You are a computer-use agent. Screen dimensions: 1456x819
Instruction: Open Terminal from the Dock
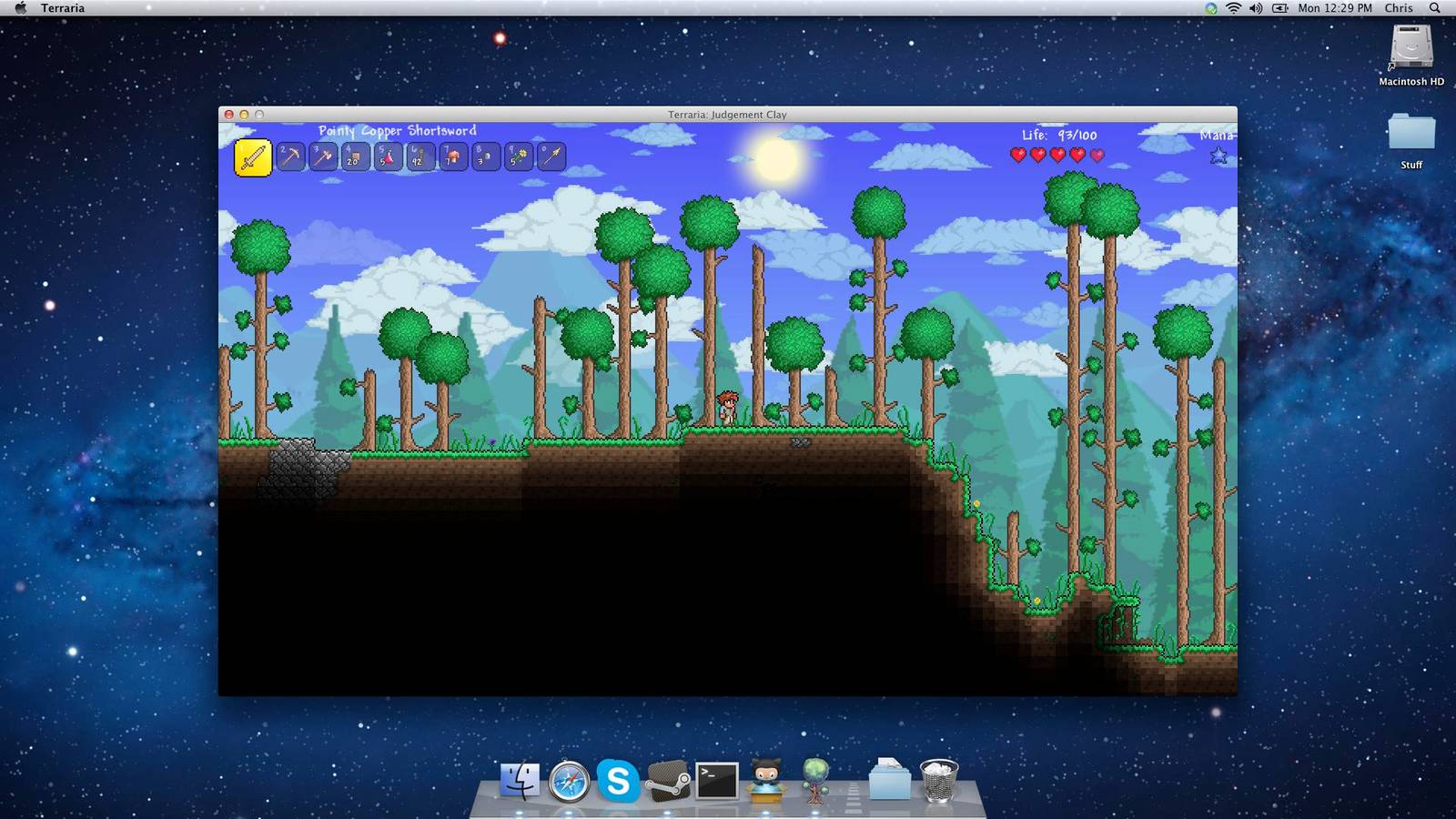point(717,781)
